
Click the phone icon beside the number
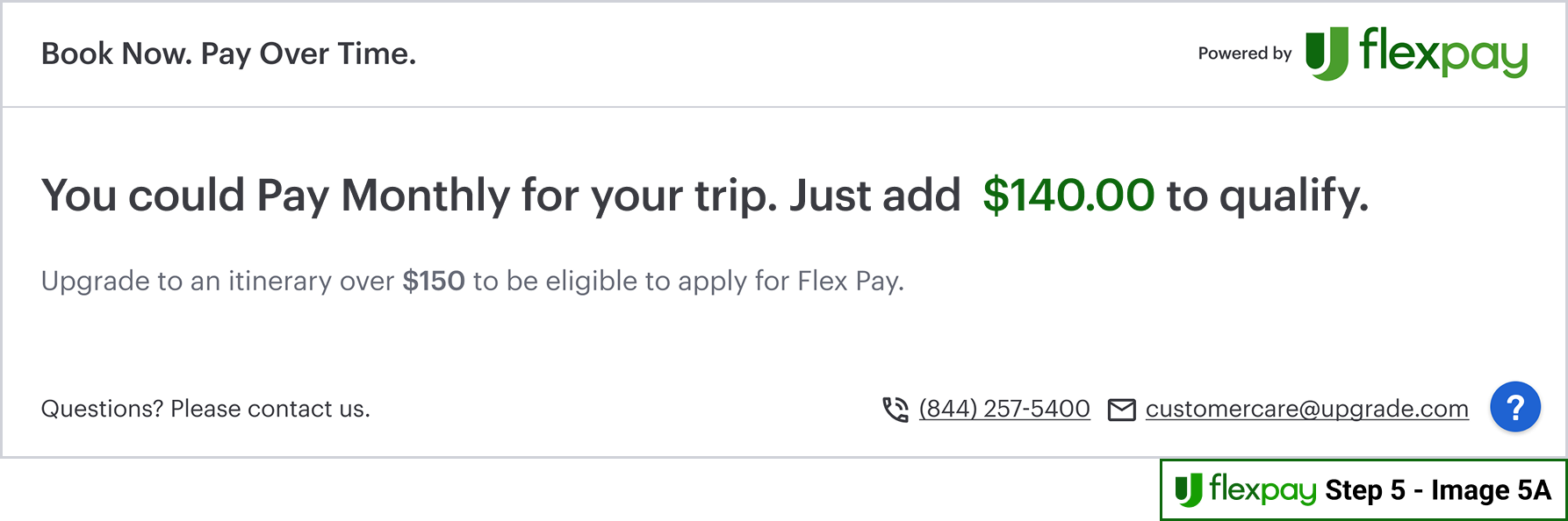pos(895,410)
